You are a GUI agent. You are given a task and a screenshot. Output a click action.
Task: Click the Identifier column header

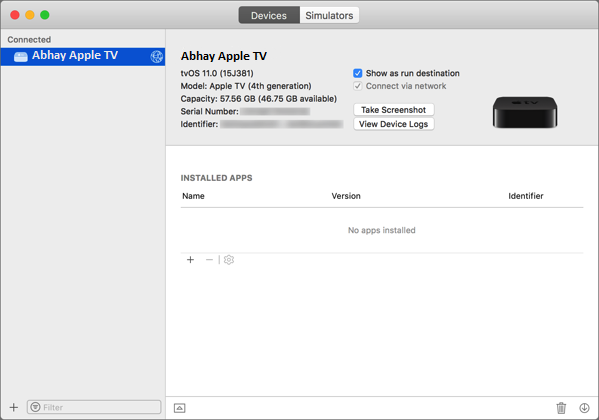(526, 196)
